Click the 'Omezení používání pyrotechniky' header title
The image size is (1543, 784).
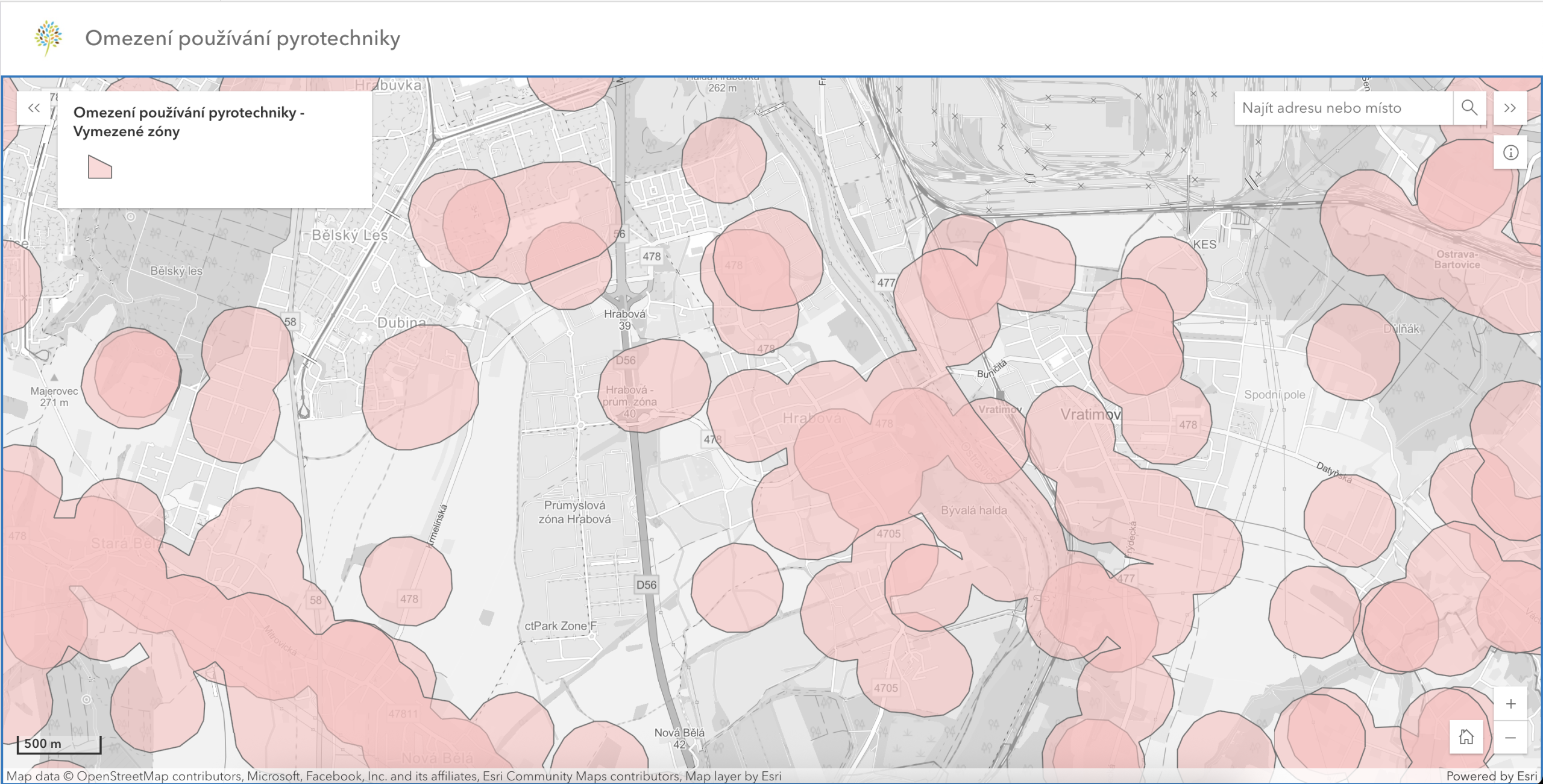pos(242,38)
